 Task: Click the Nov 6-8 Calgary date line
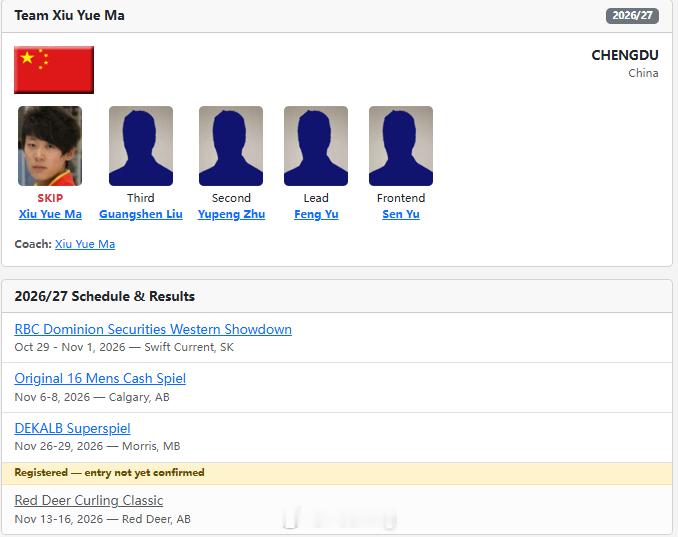click(92, 397)
